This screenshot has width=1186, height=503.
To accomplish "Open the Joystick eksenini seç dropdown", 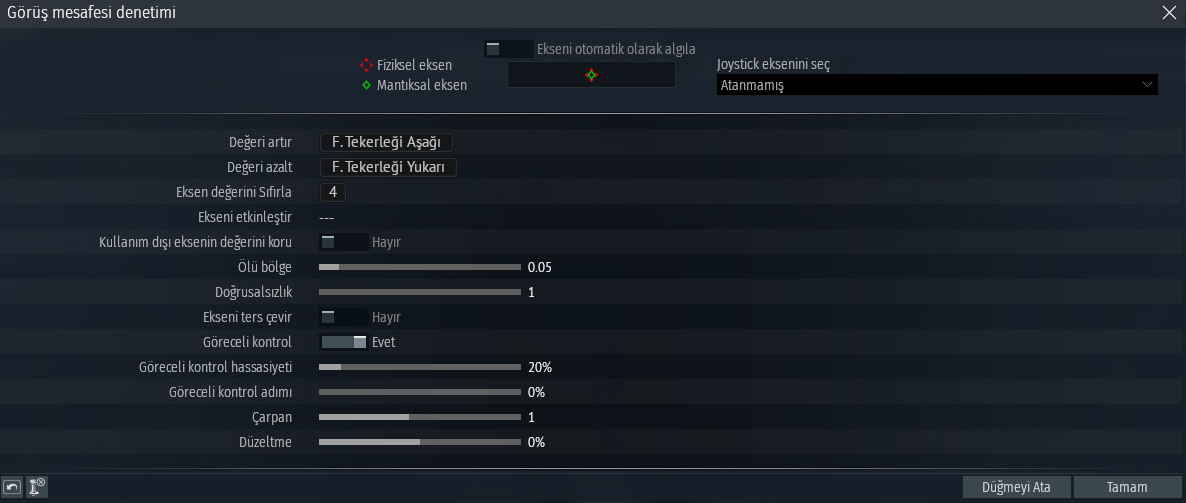I will pyautogui.click(x=937, y=86).
